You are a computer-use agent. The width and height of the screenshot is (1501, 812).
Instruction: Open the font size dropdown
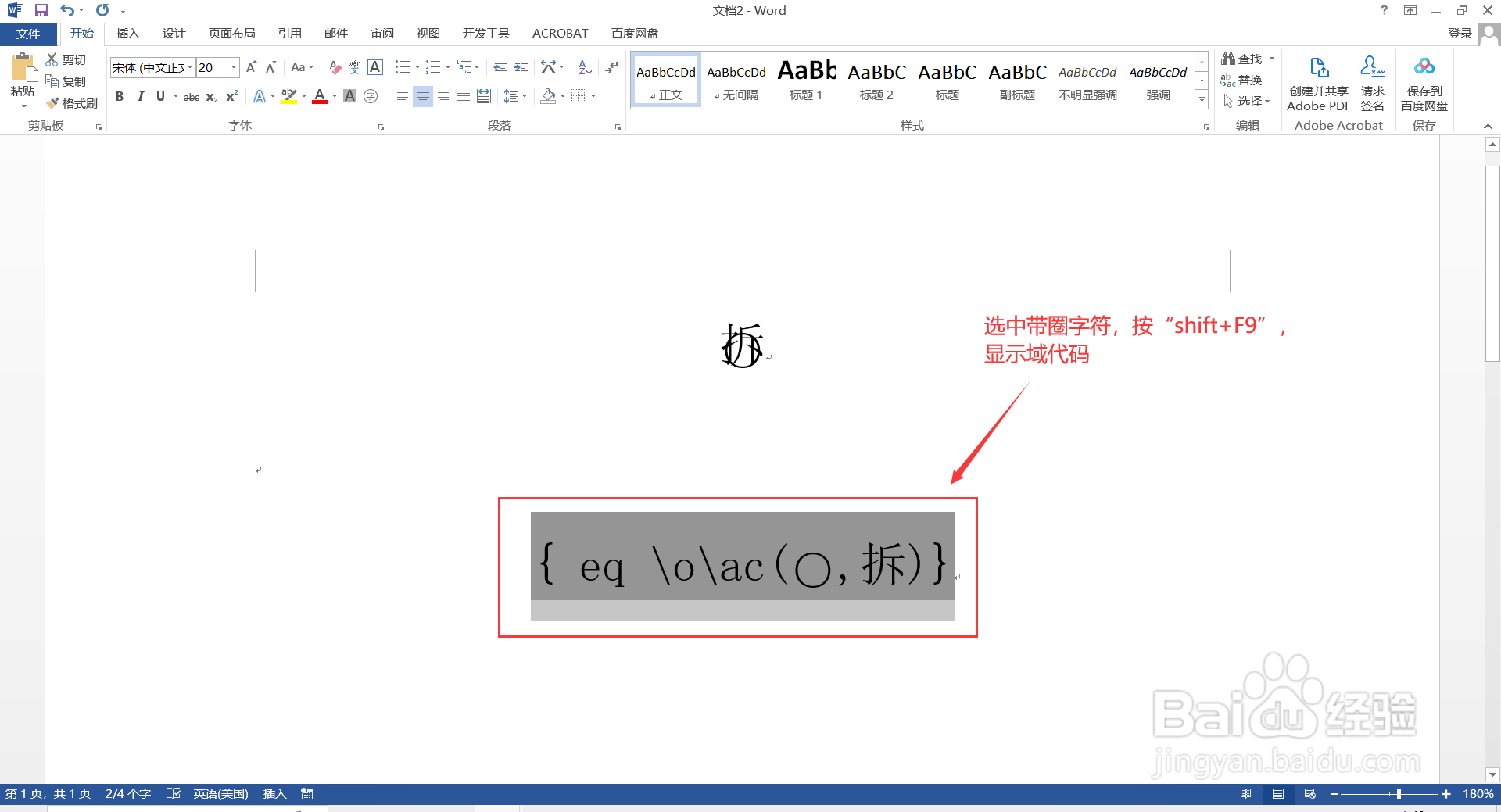click(x=233, y=67)
